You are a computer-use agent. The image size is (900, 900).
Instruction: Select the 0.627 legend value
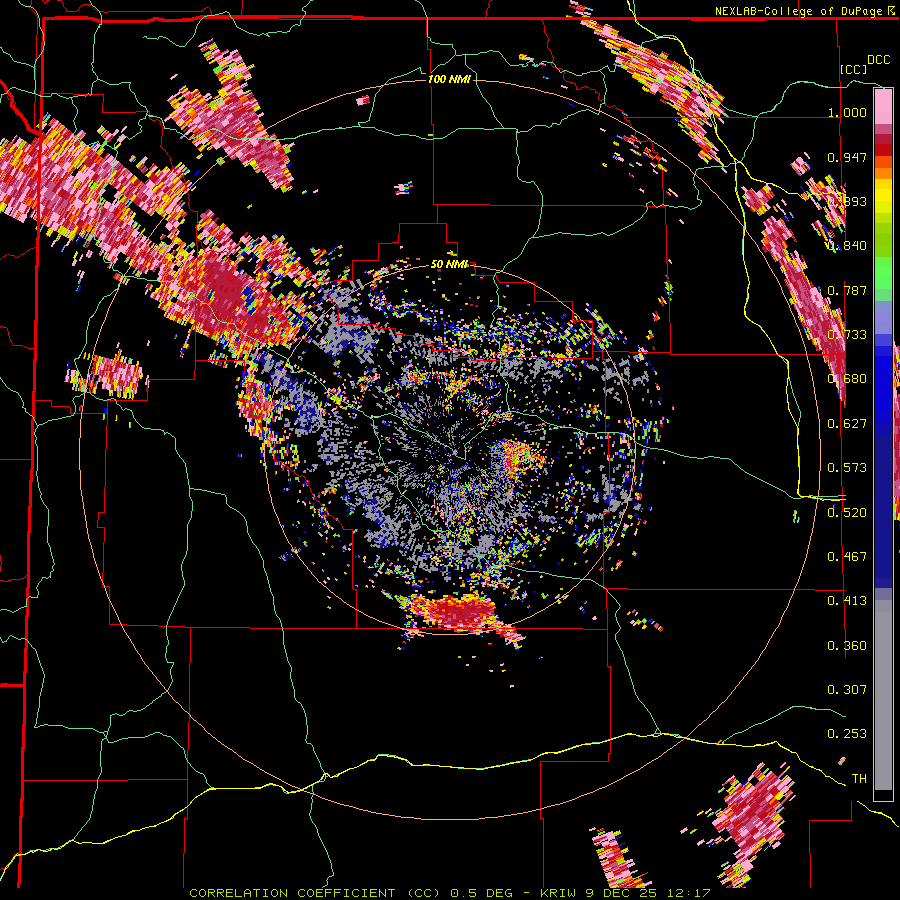847,424
